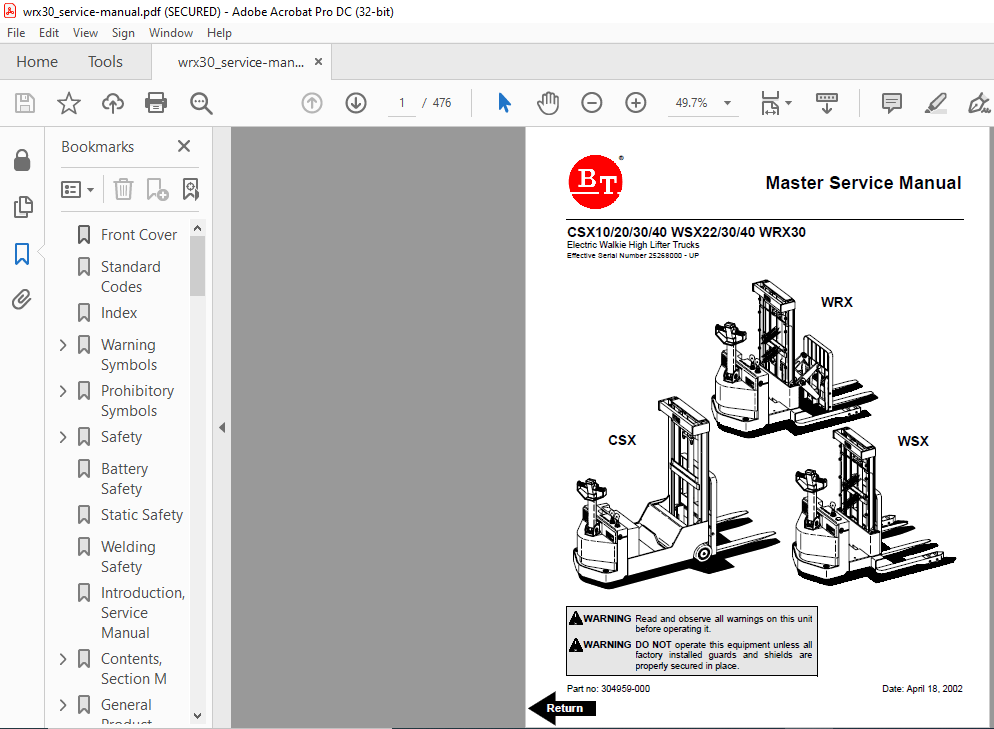Open the Sign menu
The image size is (994, 729).
tap(123, 33)
